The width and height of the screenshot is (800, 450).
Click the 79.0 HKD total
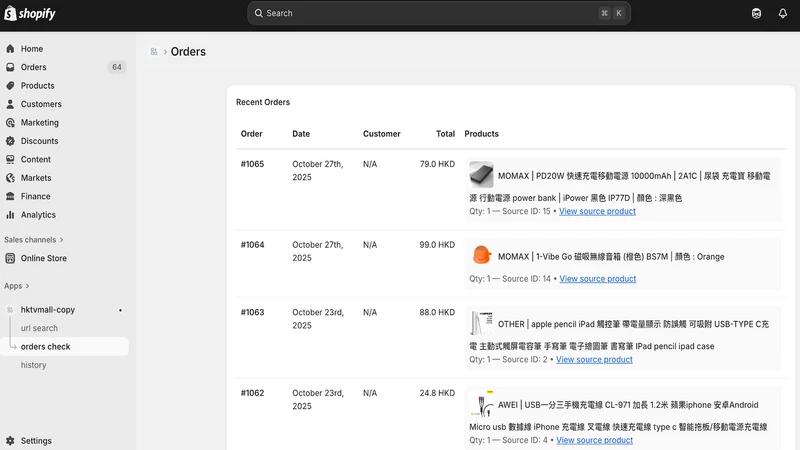437,164
